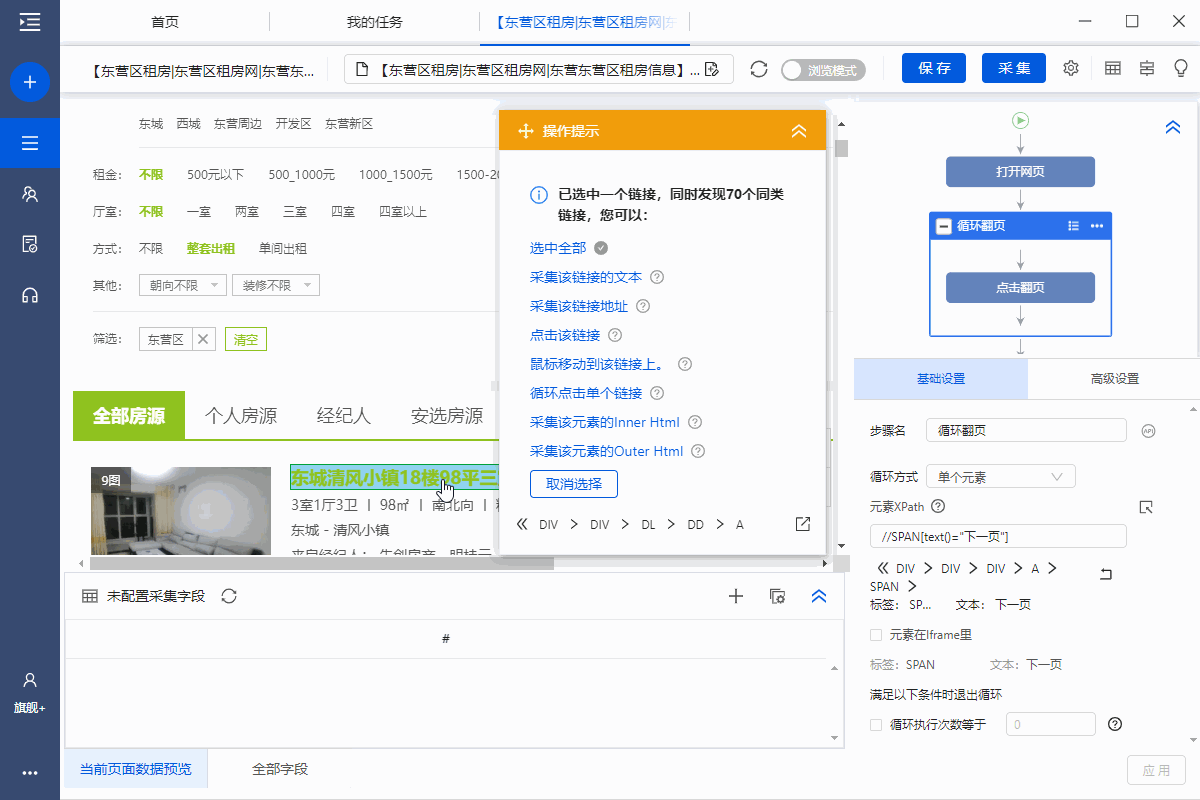
Task: Click the refresh page icon in toolbar
Action: click(759, 69)
